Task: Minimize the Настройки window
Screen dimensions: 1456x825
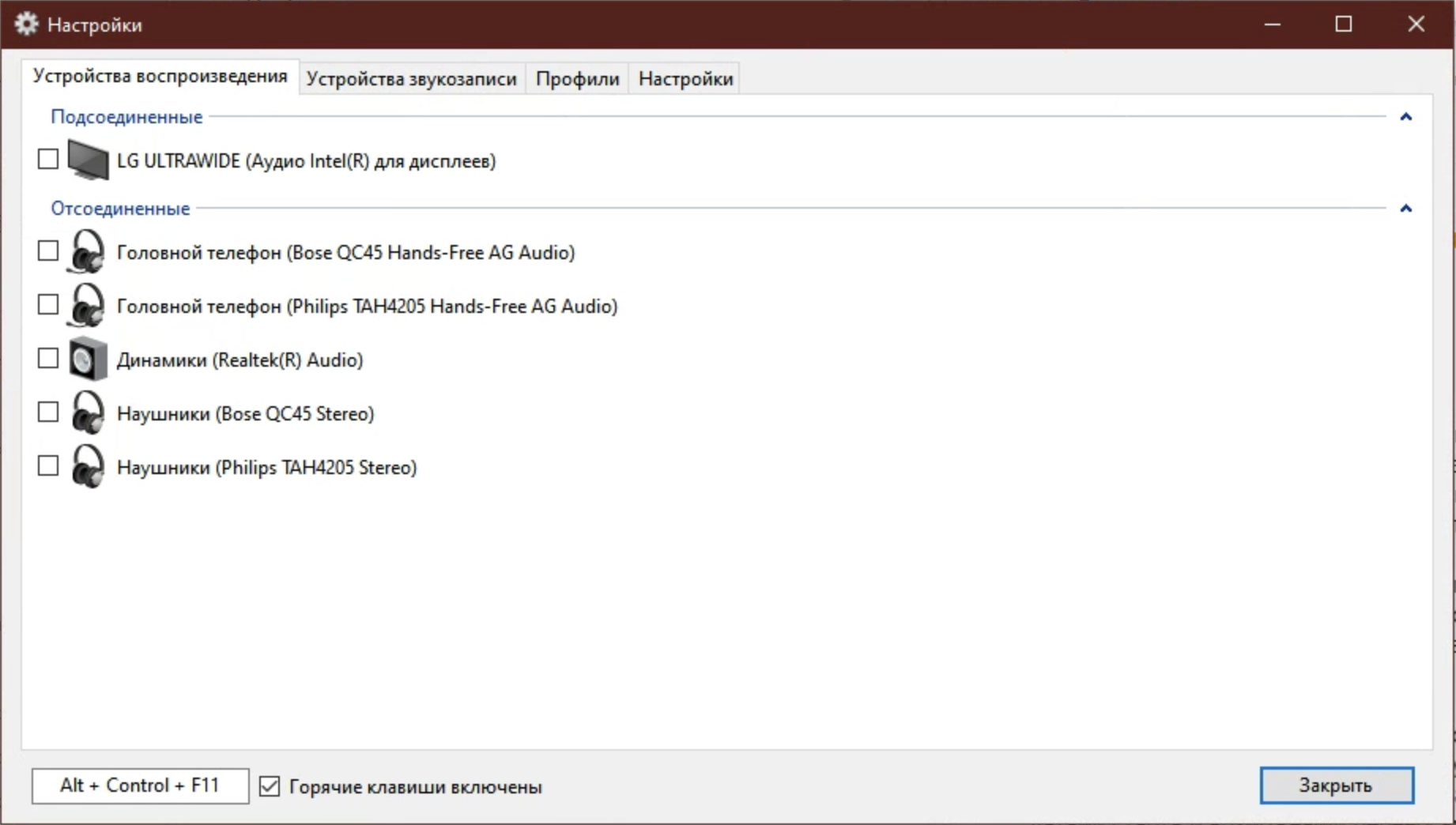Action: 1273,24
